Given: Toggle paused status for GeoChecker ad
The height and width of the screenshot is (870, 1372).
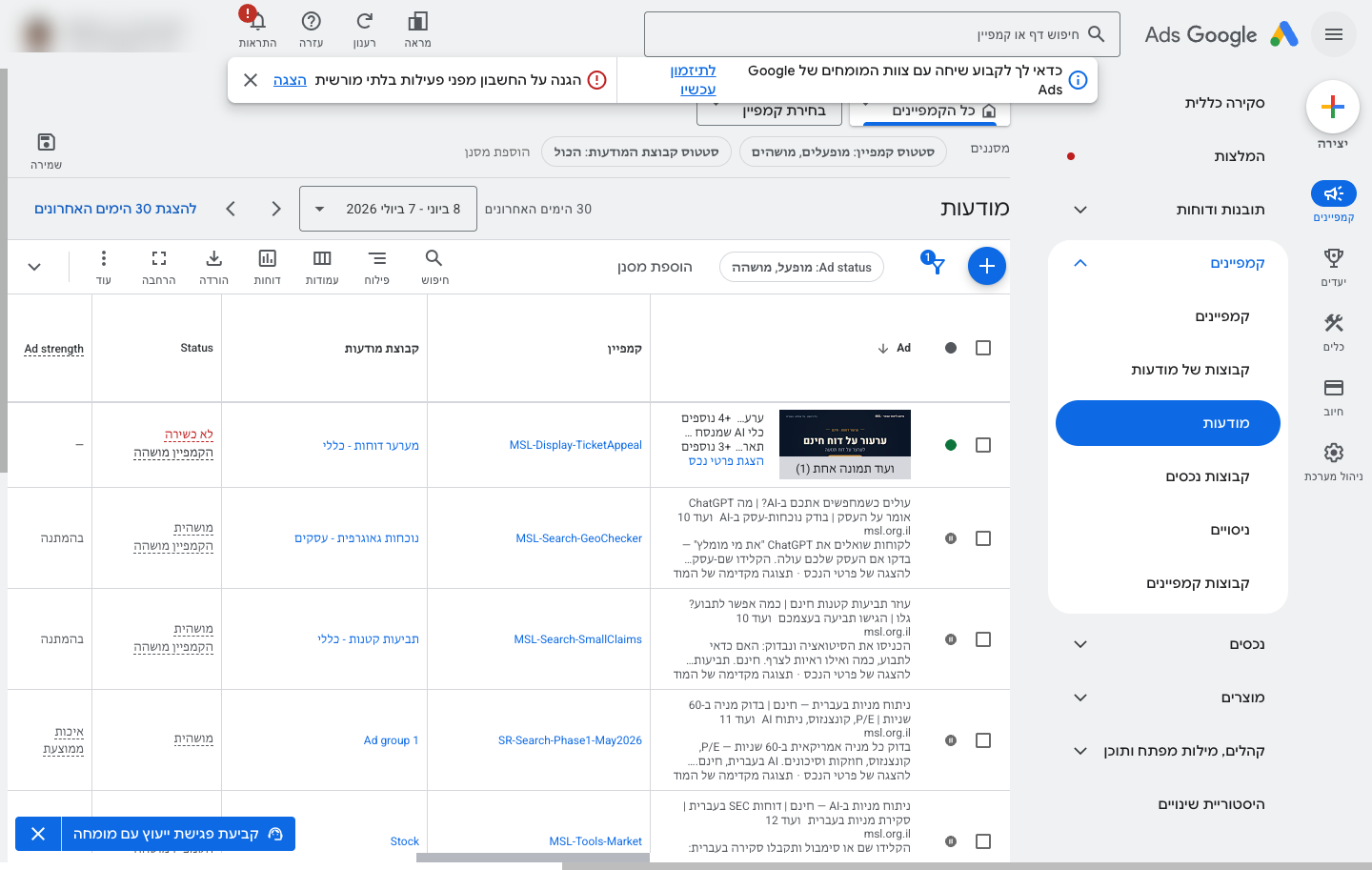Looking at the screenshot, I should point(950,538).
